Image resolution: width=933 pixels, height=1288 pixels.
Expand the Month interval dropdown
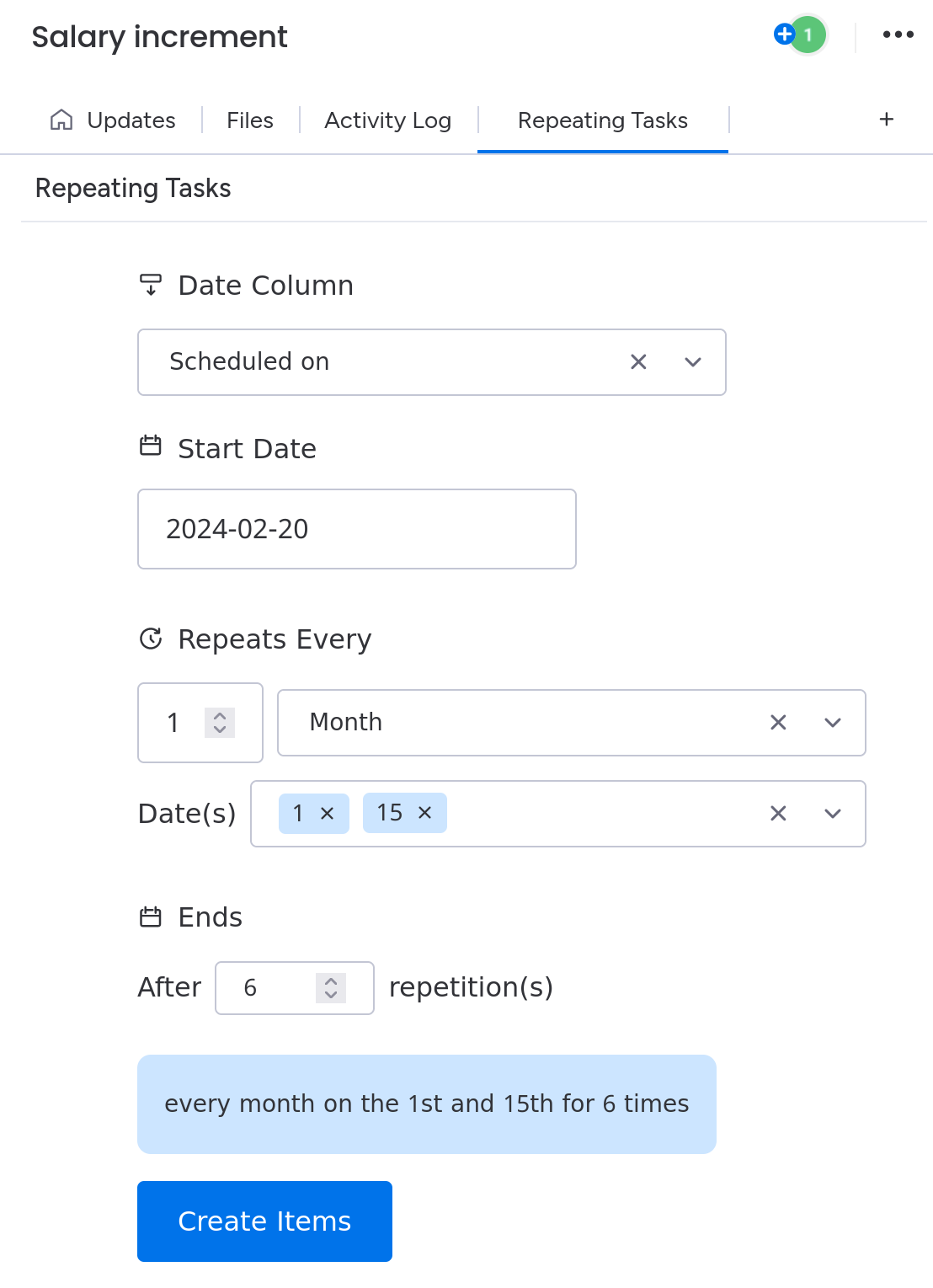[833, 723]
